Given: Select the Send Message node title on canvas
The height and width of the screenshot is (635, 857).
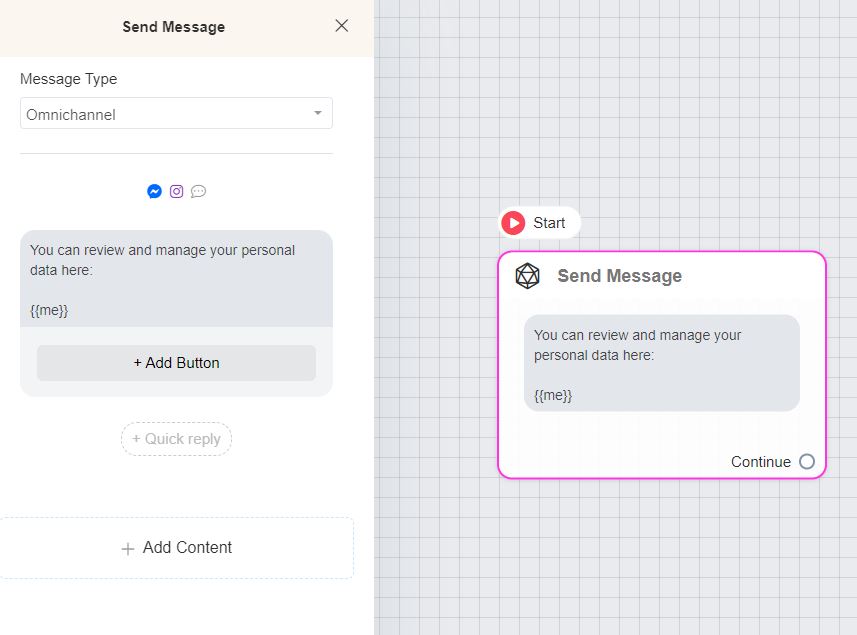Looking at the screenshot, I should (619, 276).
